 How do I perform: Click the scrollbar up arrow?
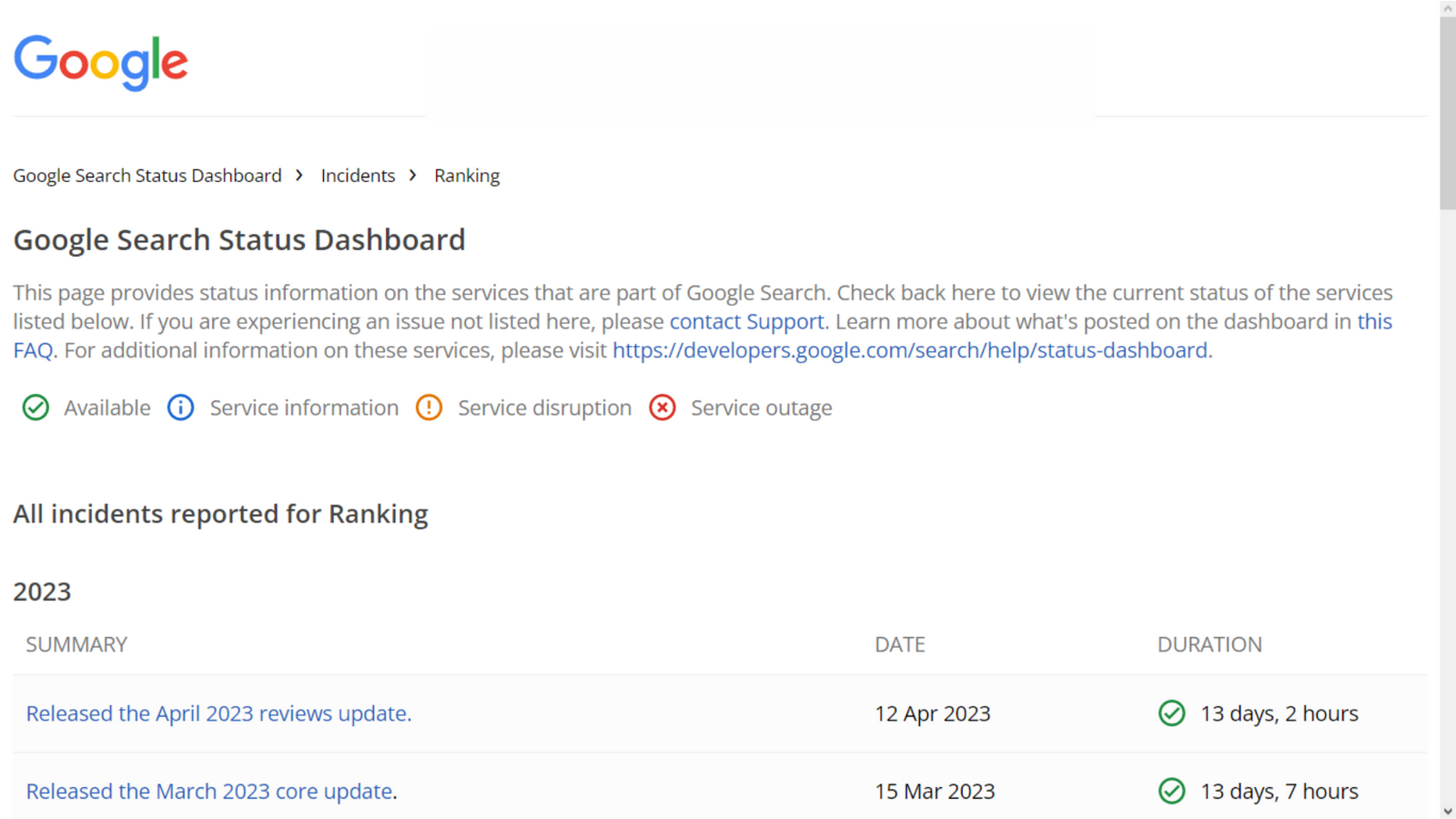coord(1448,8)
